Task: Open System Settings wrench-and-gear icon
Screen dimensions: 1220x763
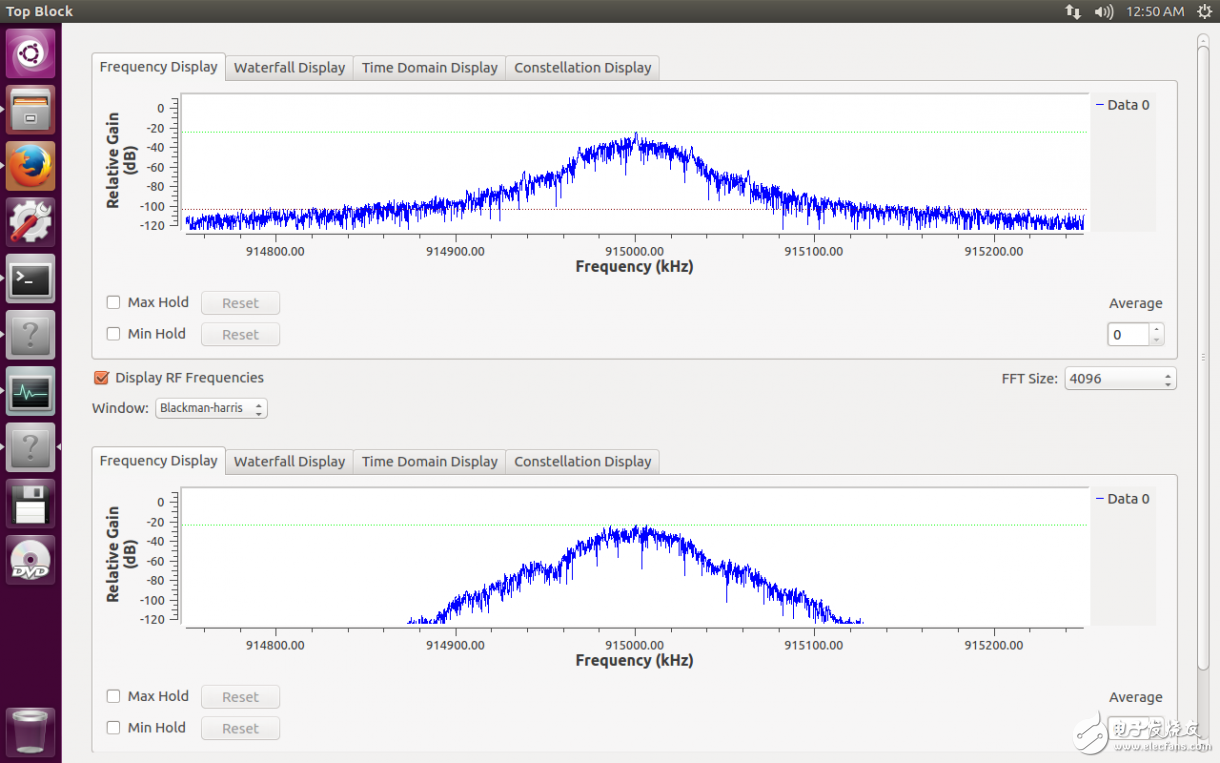Action: [30, 222]
